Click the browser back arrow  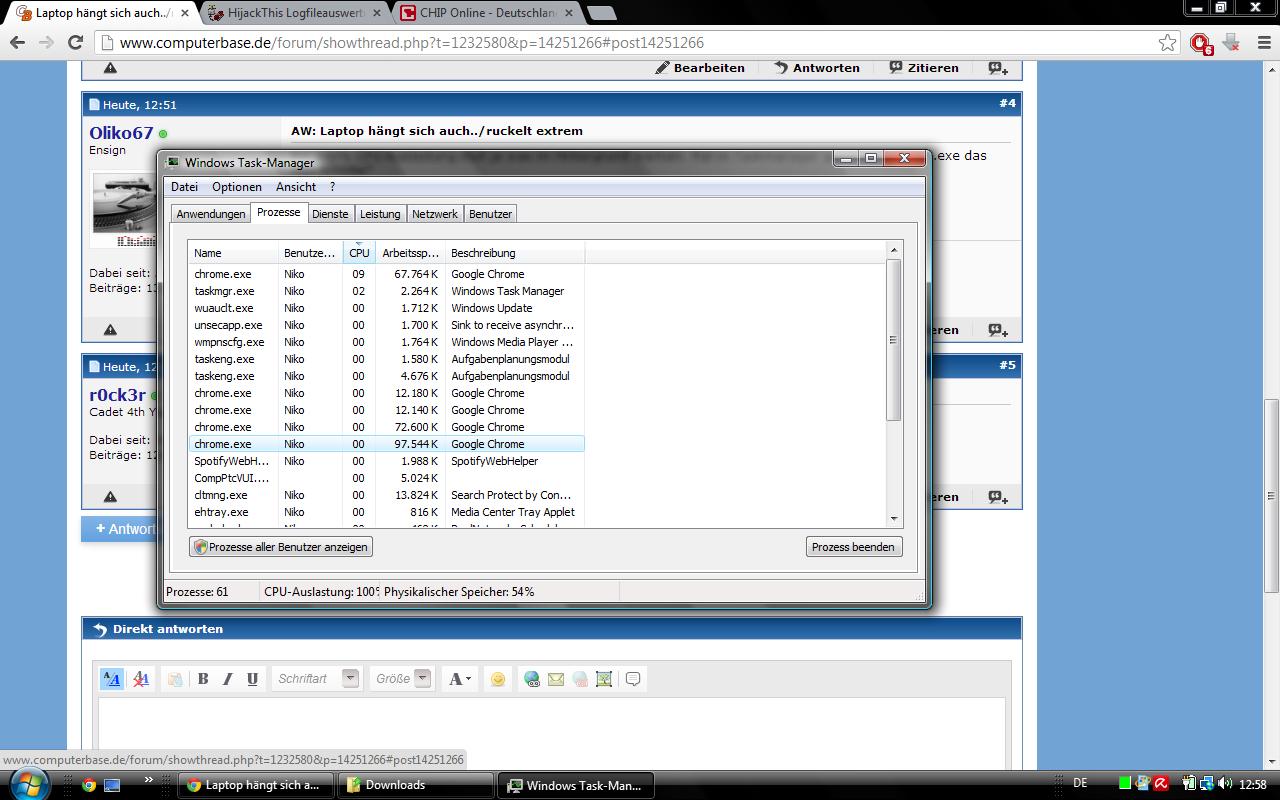17,43
